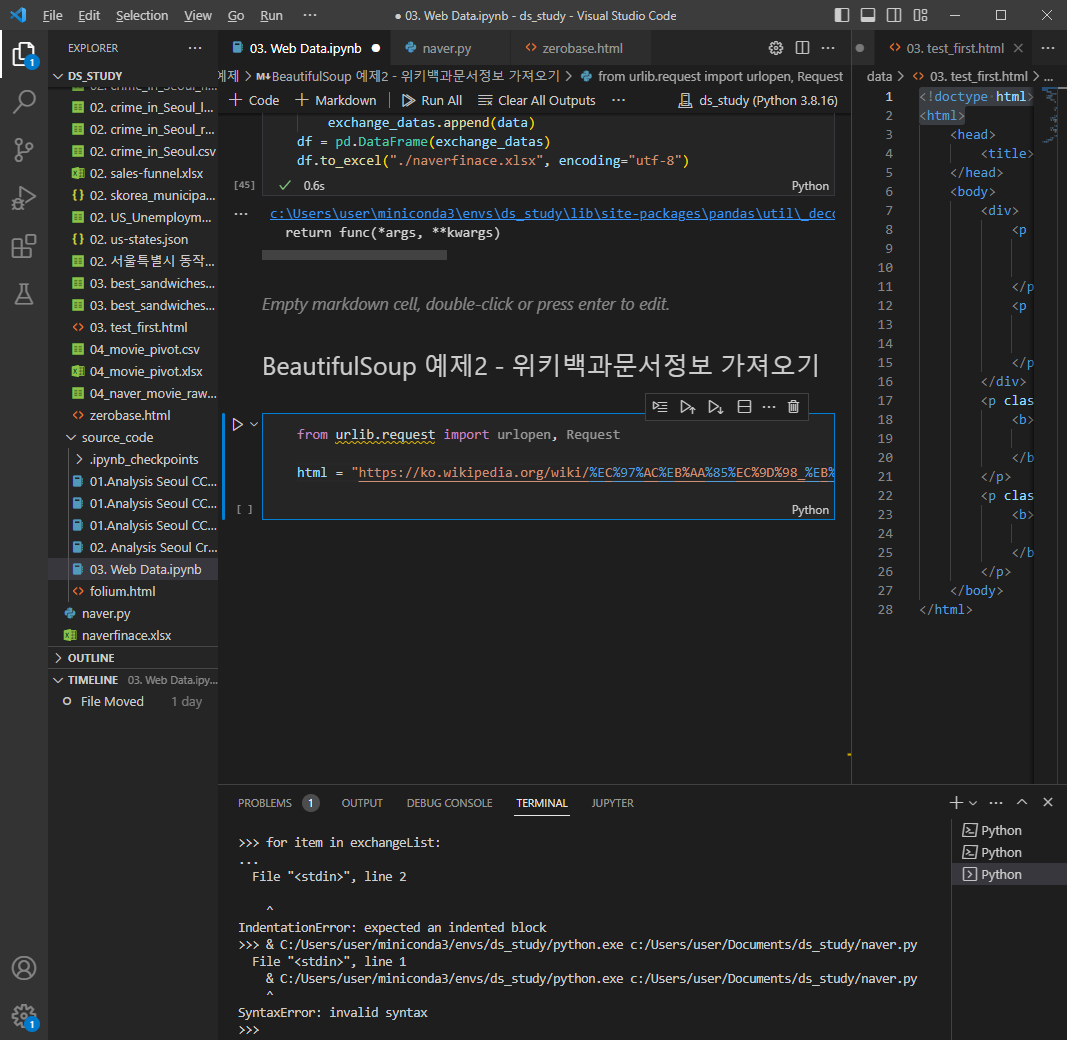Maximize the terminal panel size

pyautogui.click(x=1022, y=803)
